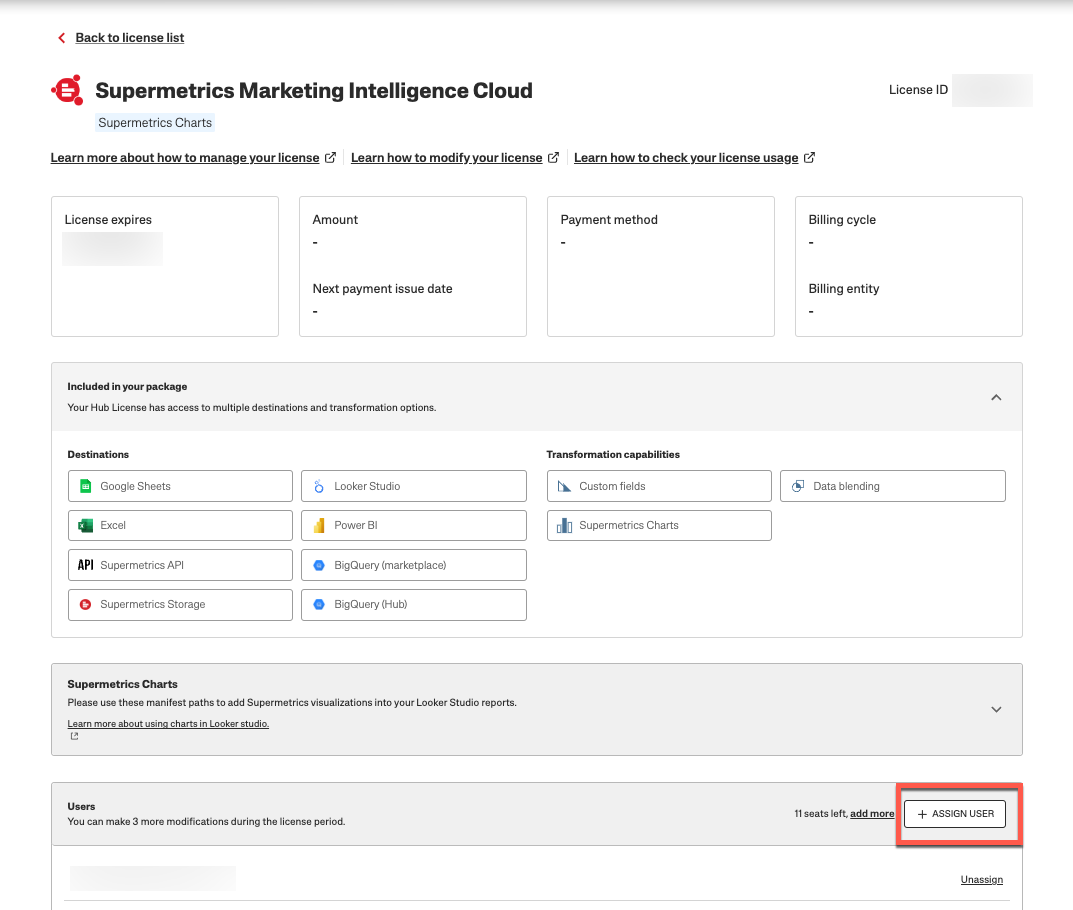Click the Transformation capabilities subheading
Viewport: 1073px width, 910px height.
(x=613, y=454)
